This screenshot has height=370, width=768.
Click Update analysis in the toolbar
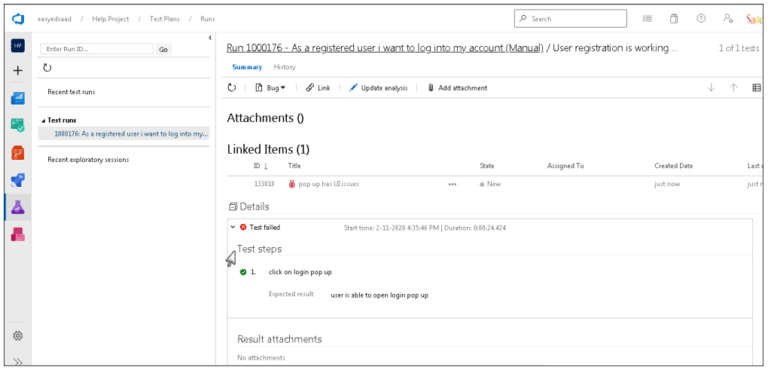(x=378, y=88)
